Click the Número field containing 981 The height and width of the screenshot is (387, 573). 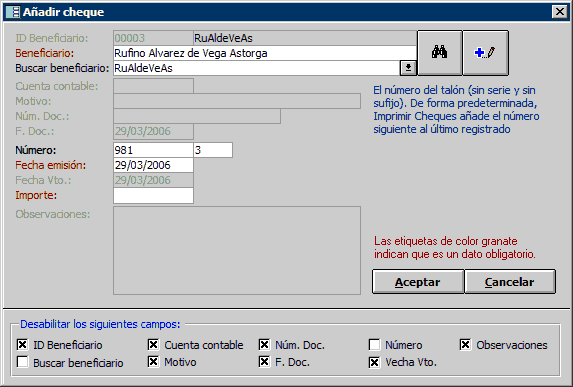coord(153,150)
